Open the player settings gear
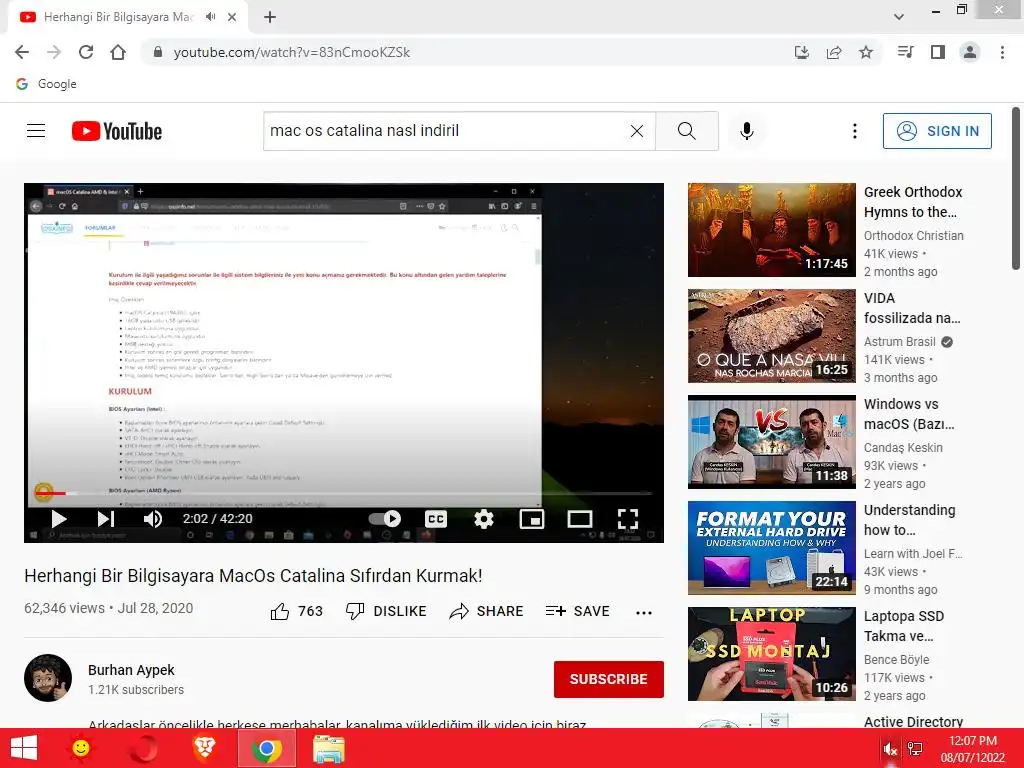Screen dimensions: 1024x768 [483, 519]
